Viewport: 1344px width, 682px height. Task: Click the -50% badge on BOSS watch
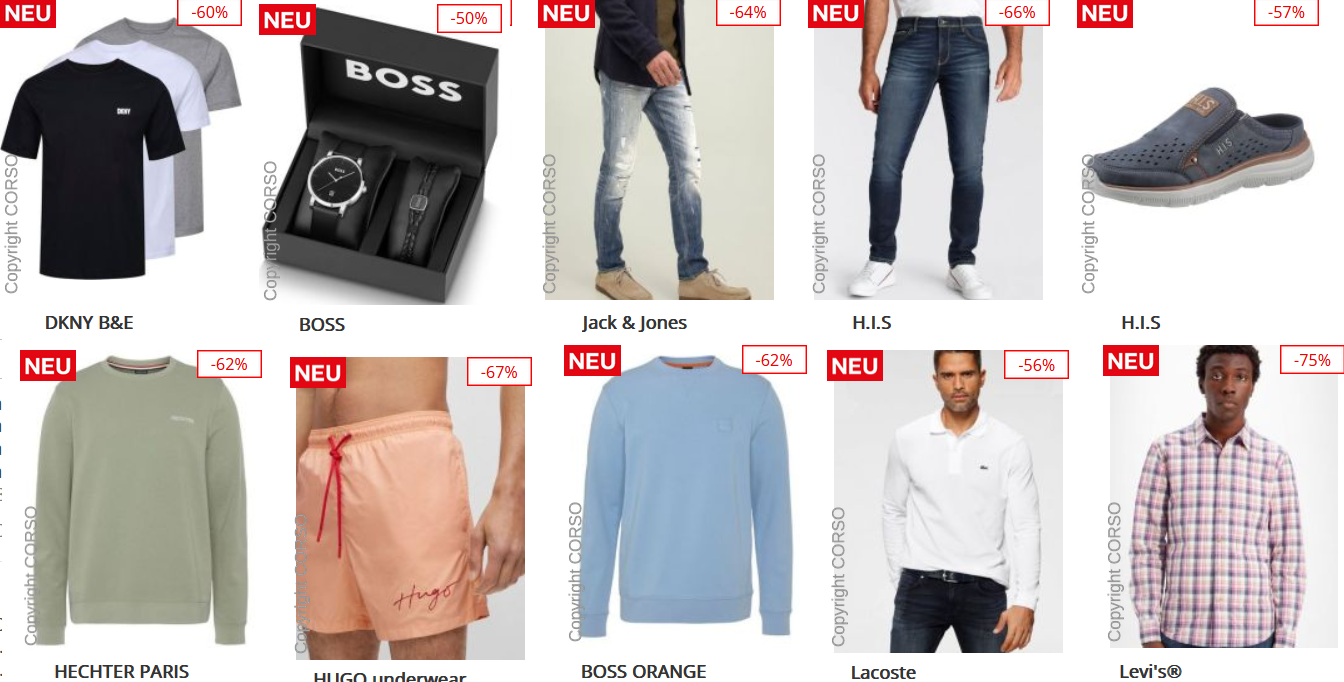469,18
